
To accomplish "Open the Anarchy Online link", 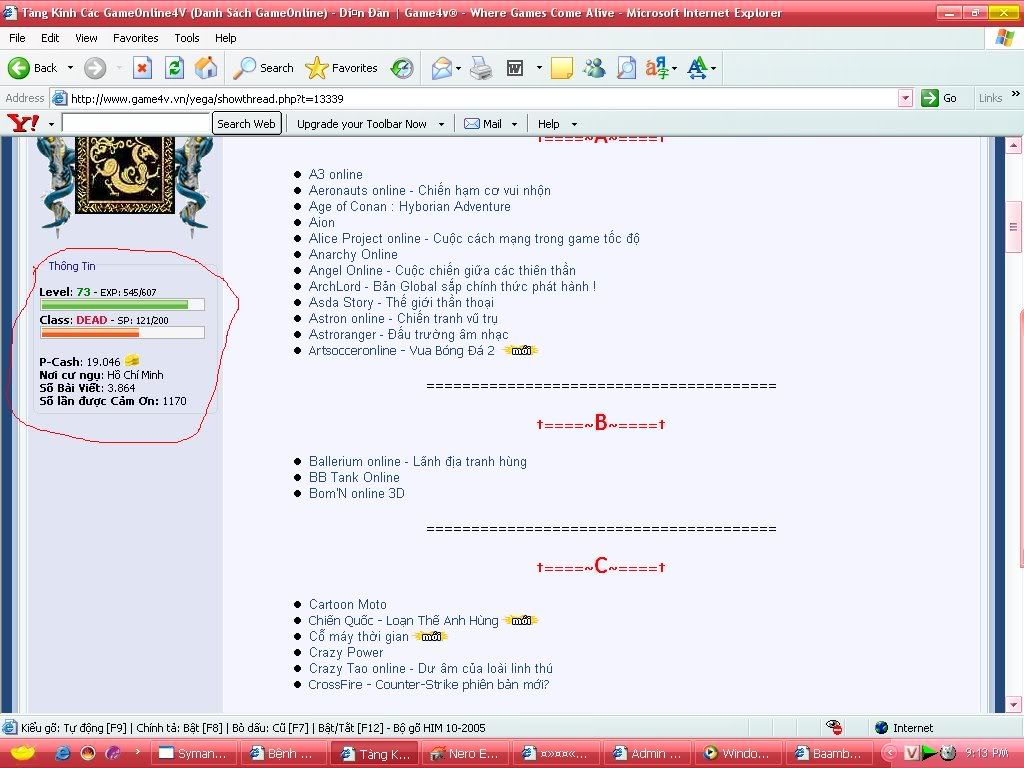I will point(353,254).
